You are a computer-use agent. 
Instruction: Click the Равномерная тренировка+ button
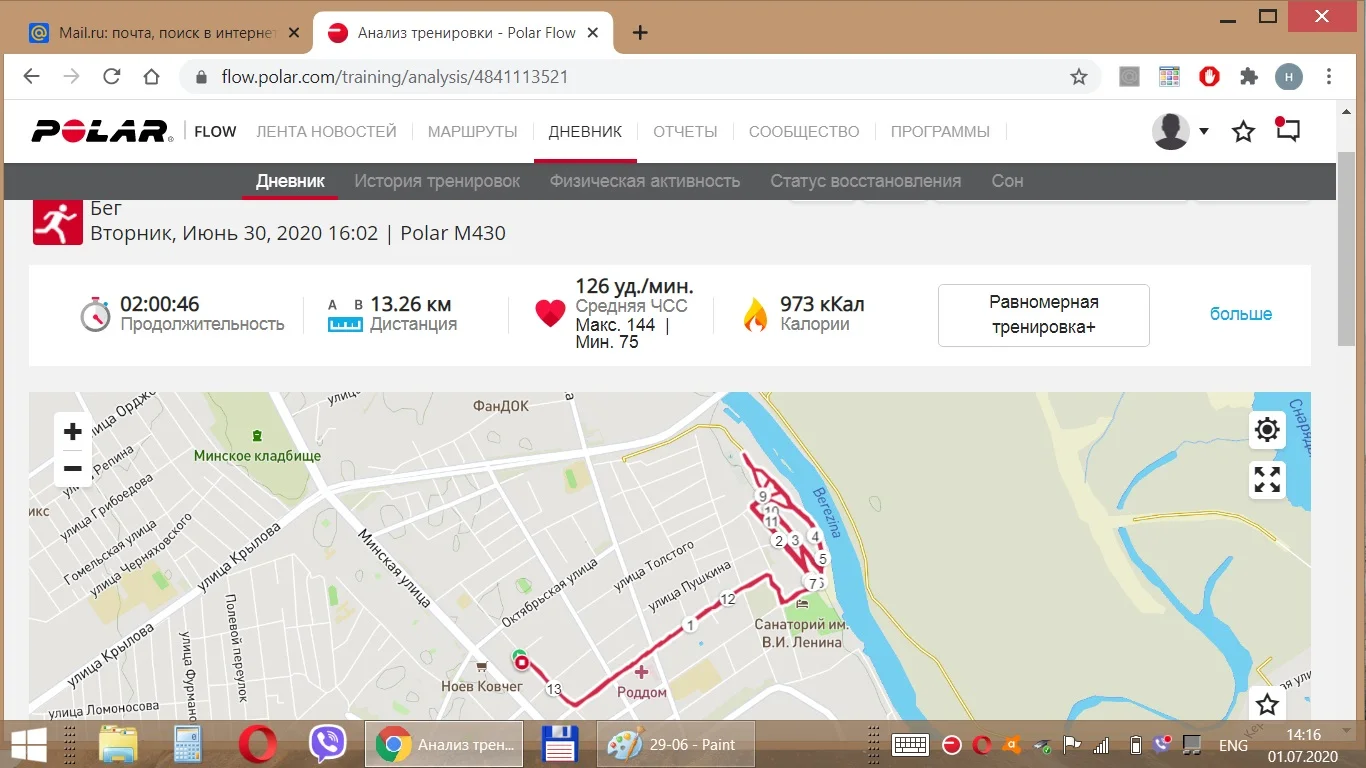[1044, 315]
